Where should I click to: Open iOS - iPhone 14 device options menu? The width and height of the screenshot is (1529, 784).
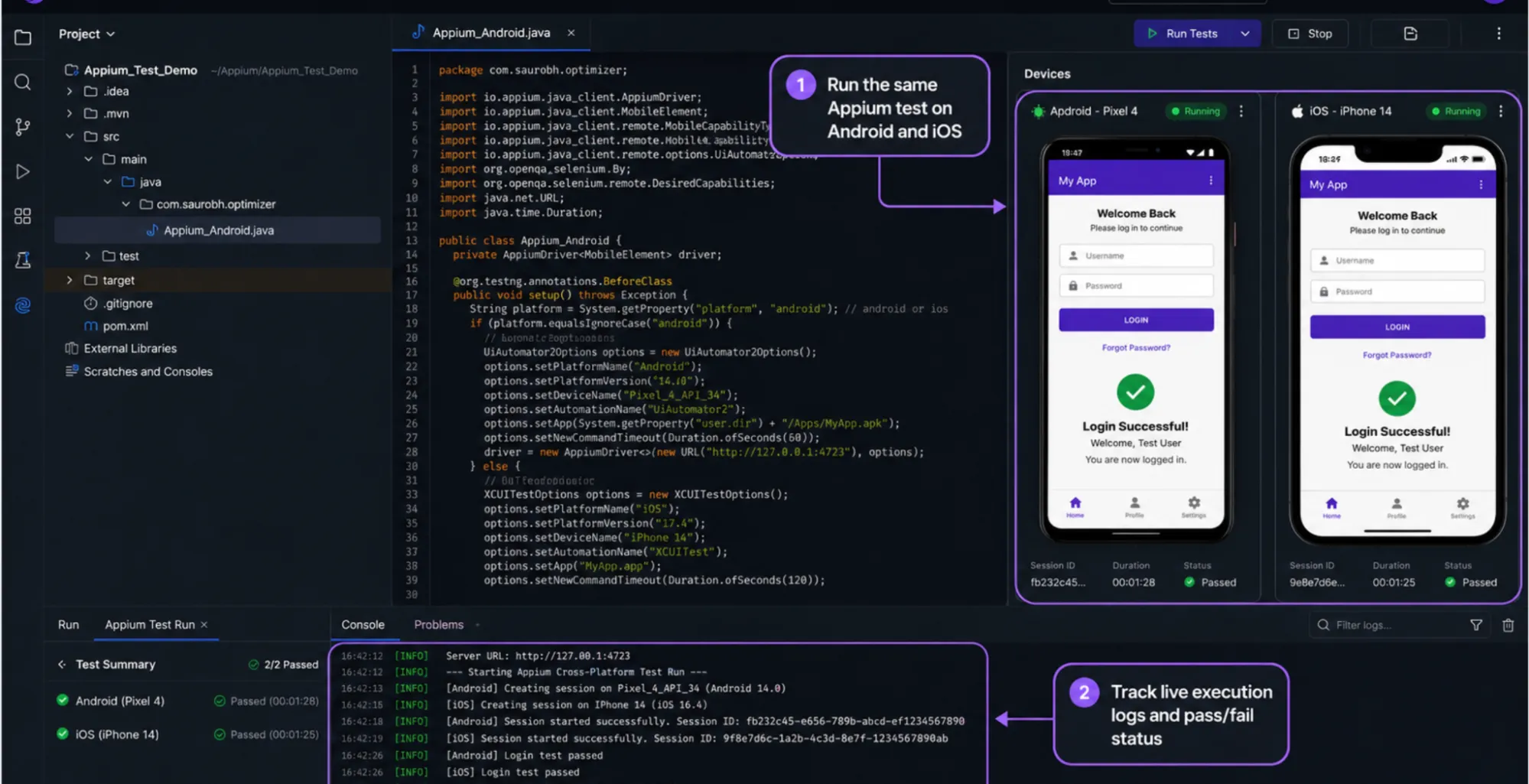point(1501,111)
